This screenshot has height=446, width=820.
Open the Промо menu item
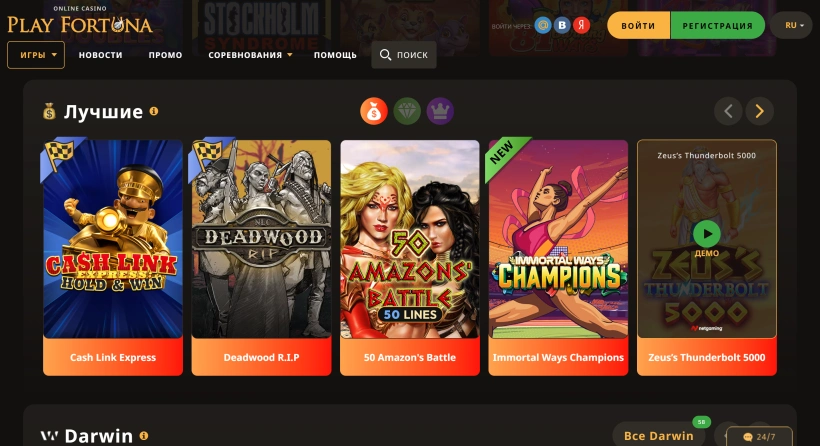coord(165,55)
